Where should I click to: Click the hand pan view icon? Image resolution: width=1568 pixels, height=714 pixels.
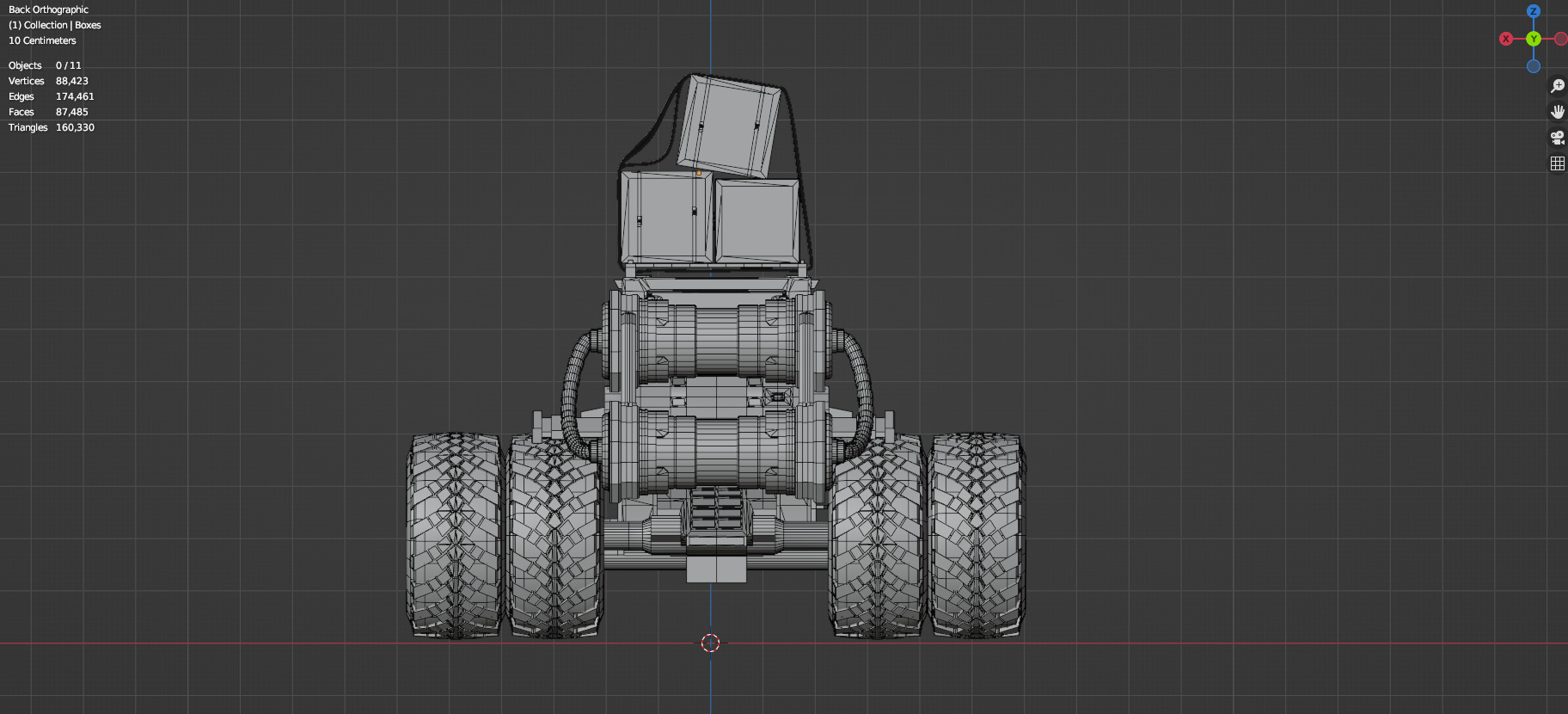tap(1557, 112)
